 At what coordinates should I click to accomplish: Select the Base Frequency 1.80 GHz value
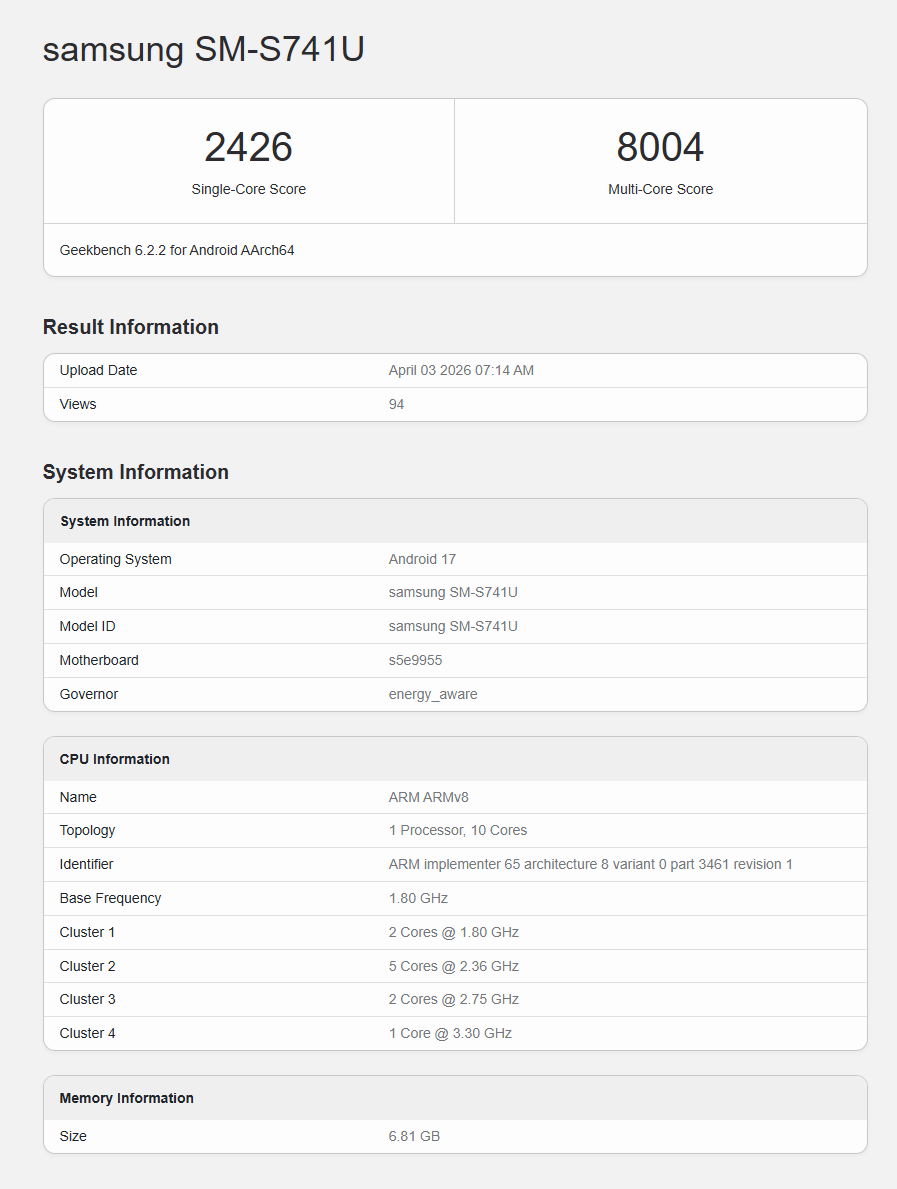pos(415,898)
